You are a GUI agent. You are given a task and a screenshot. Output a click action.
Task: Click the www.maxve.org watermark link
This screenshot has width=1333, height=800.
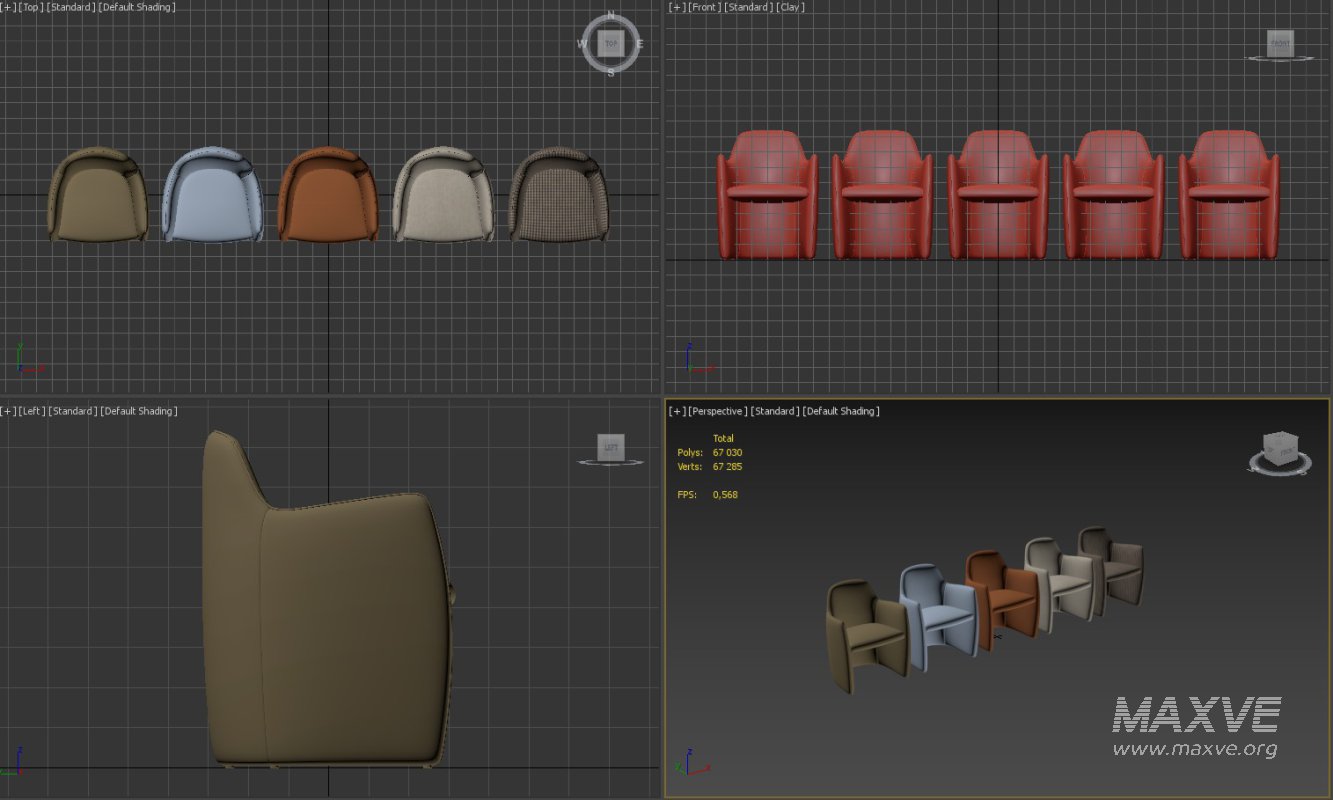(1194, 748)
